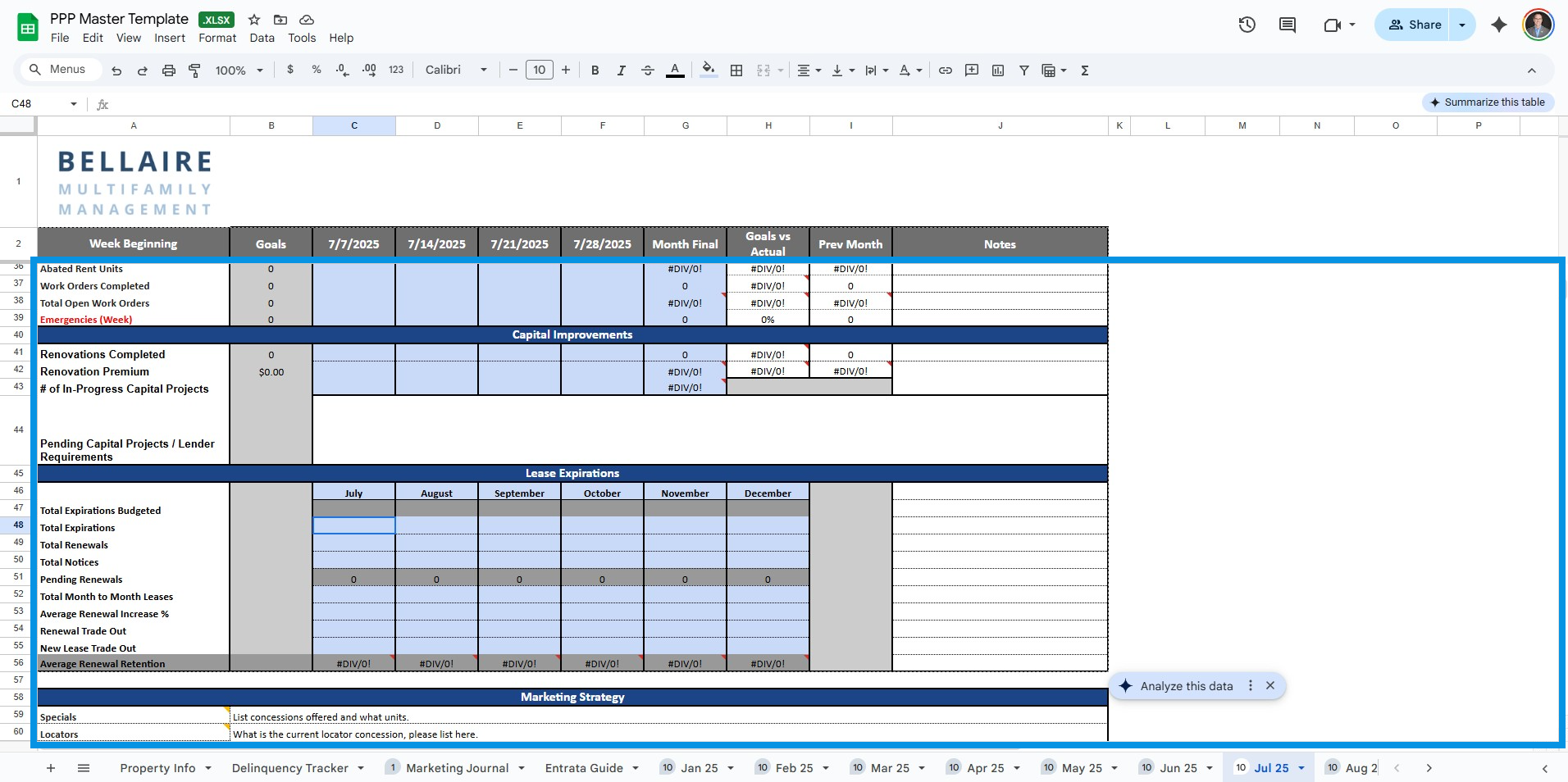Open the Borders tool
1568x782 pixels.
[736, 70]
